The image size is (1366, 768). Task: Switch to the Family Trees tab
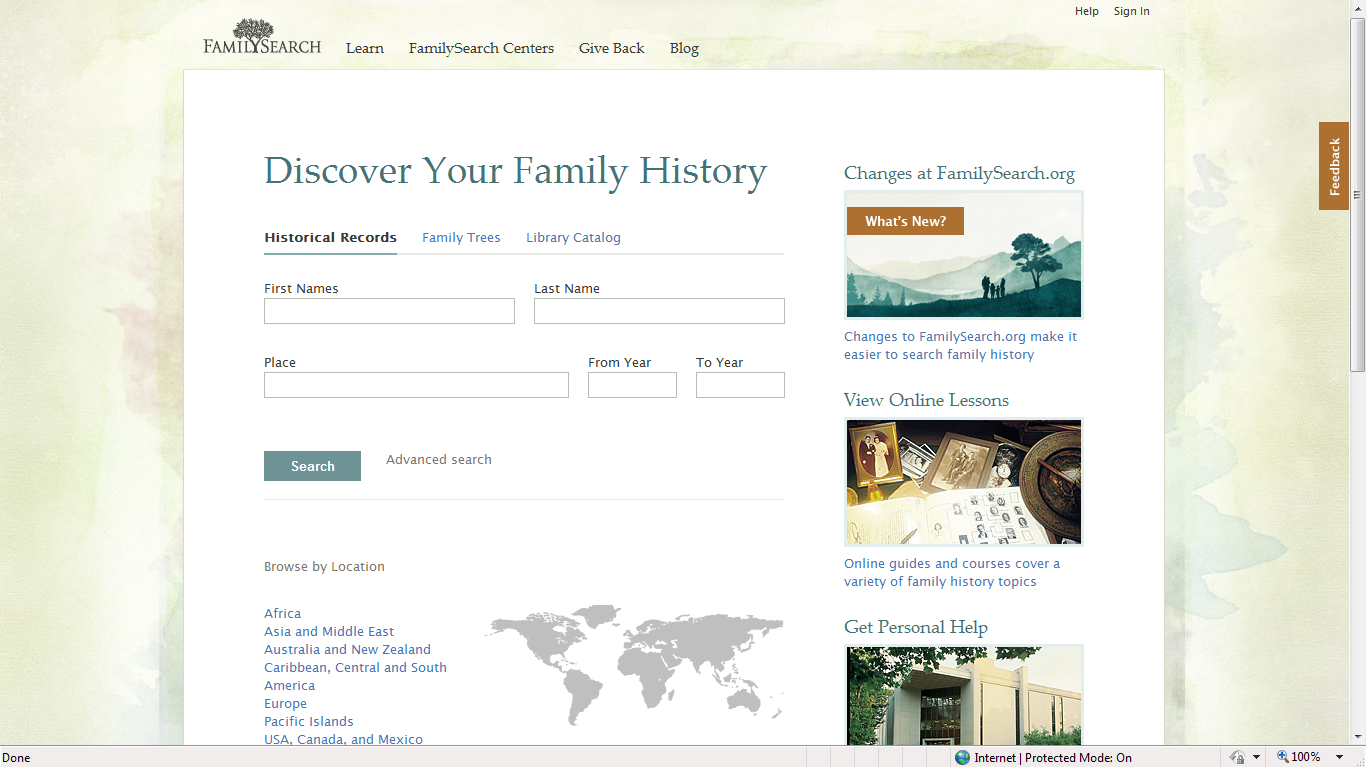click(461, 238)
